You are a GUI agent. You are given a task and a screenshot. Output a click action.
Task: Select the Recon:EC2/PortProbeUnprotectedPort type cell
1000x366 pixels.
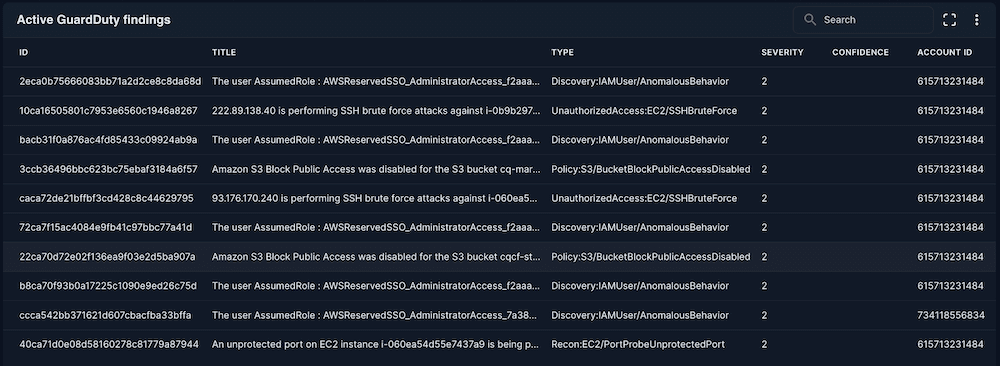pos(638,344)
